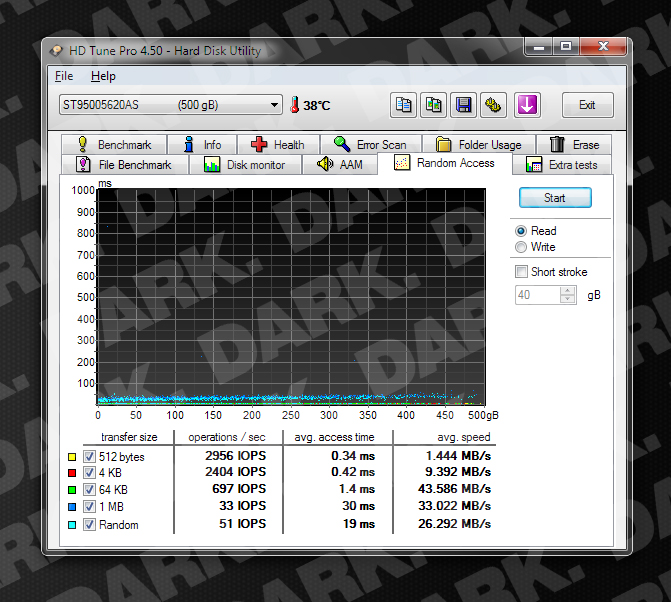Screen dimensions: 671x602
Task: Switch to the File Benchmark tab
Action: 125,165
